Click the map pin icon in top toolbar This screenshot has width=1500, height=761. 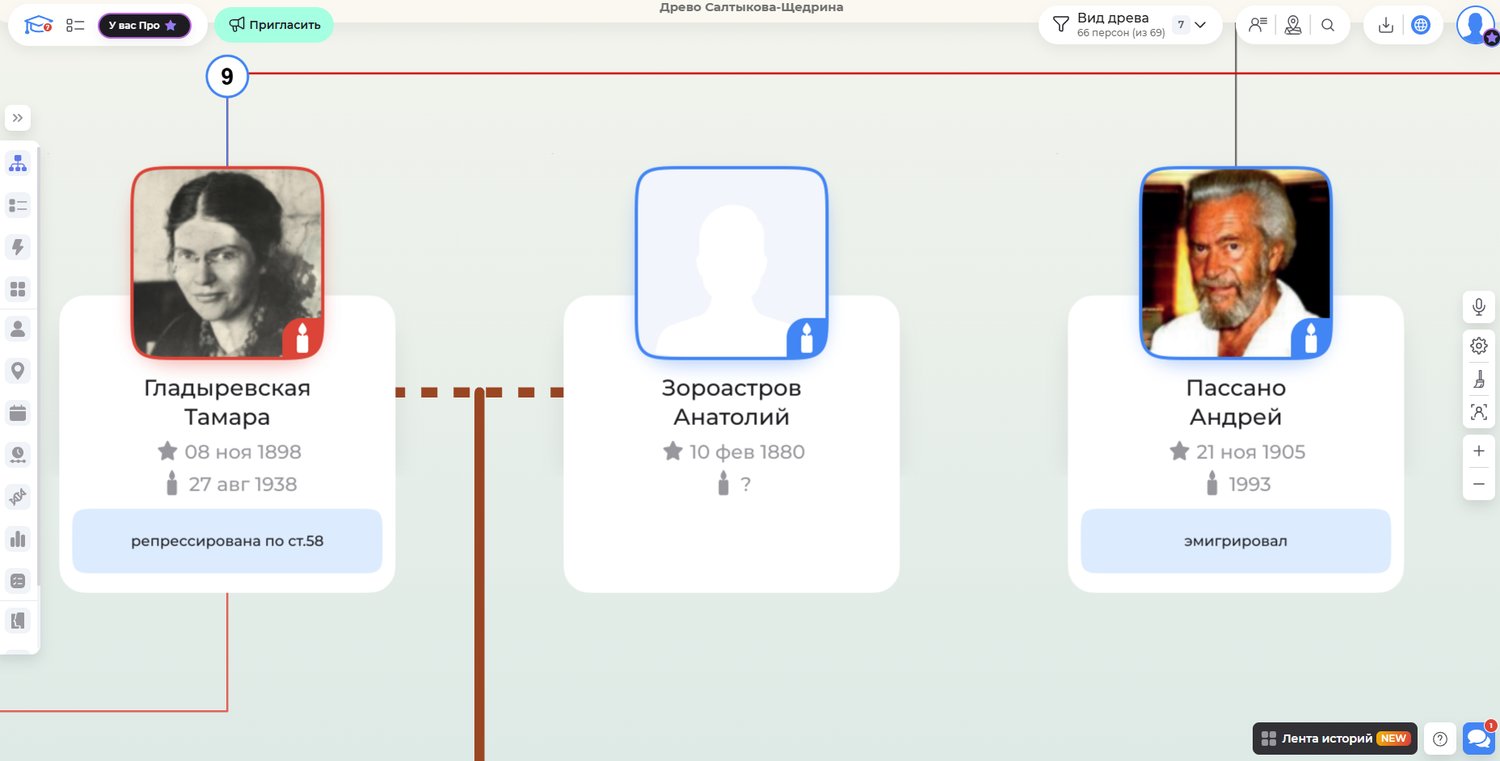click(x=1293, y=25)
